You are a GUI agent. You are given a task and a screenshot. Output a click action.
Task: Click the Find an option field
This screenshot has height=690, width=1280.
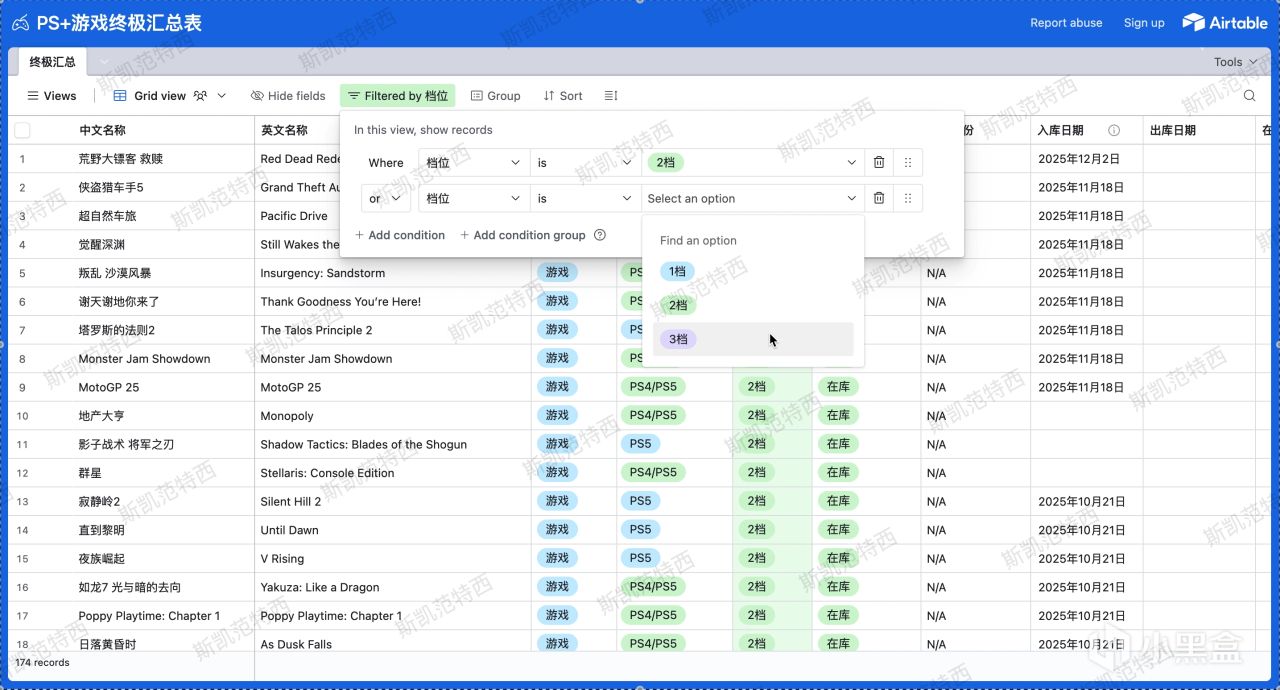(x=753, y=240)
